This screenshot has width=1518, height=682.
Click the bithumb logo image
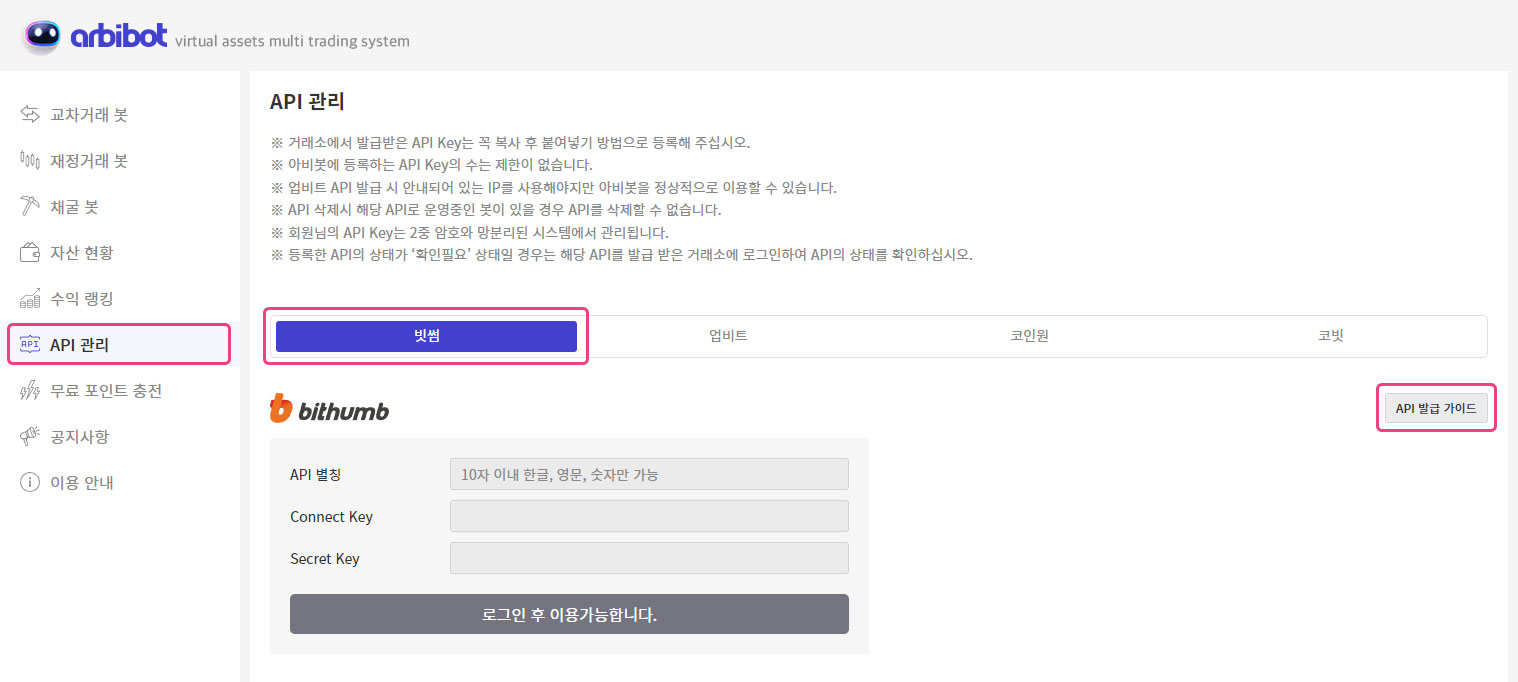329,409
